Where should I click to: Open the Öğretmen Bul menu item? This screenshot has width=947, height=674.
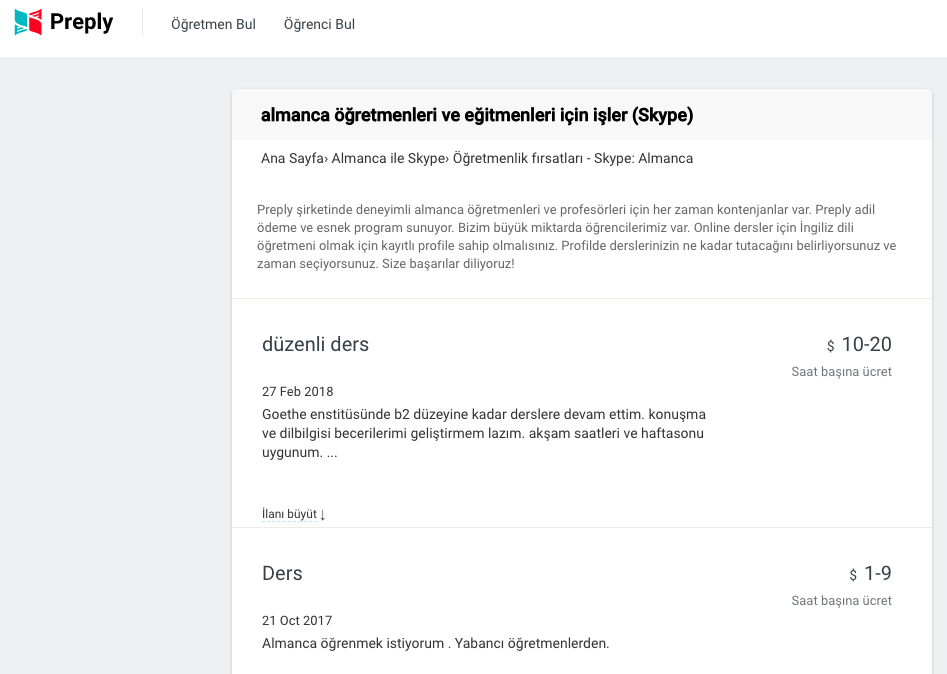pyautogui.click(x=213, y=24)
